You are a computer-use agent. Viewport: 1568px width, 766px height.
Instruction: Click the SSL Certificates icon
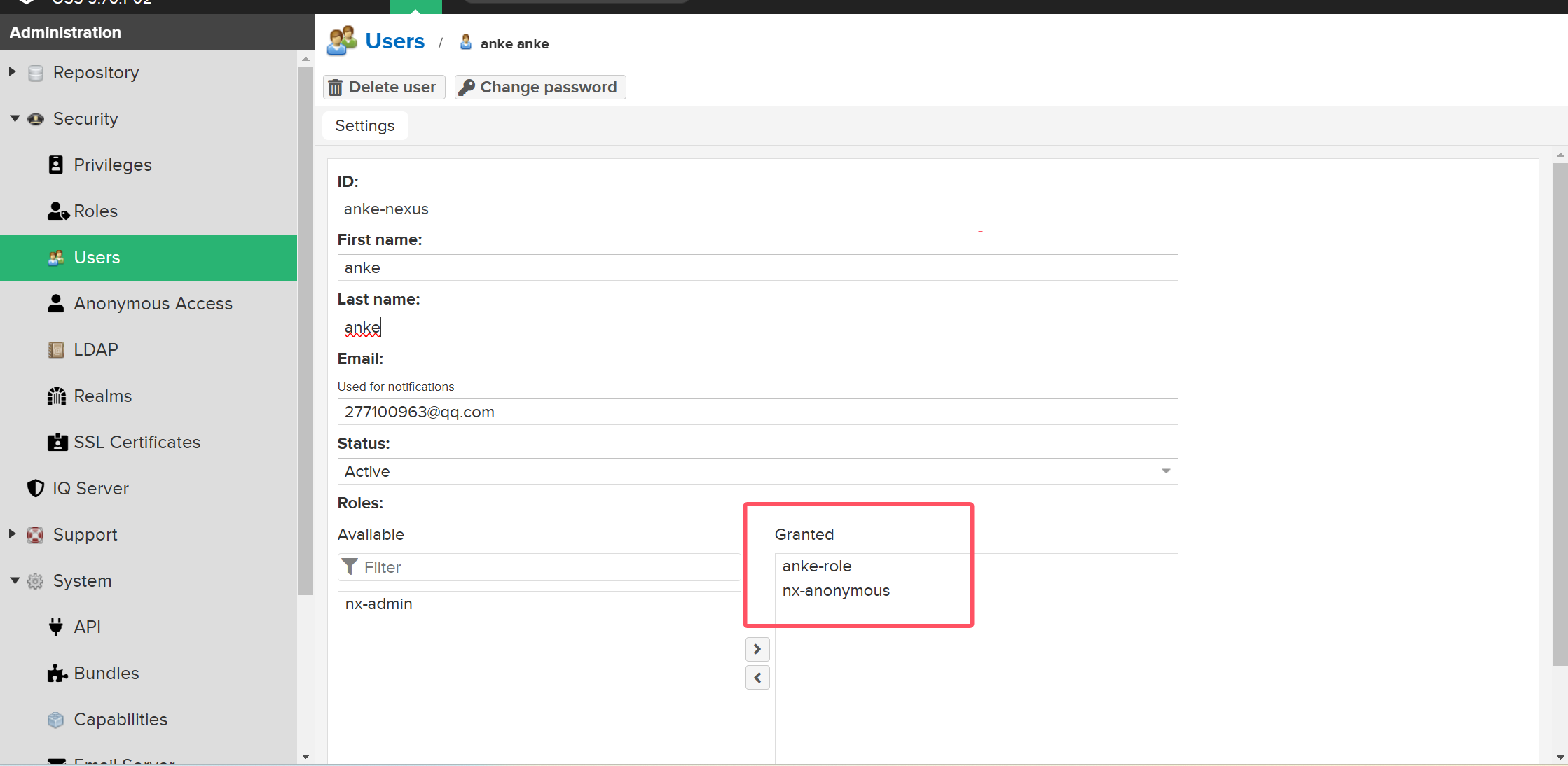(57, 443)
